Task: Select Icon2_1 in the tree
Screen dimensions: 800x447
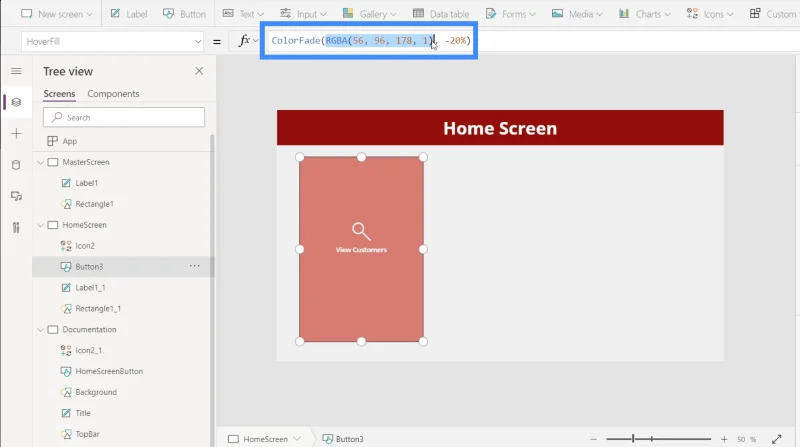Action: [x=88, y=350]
